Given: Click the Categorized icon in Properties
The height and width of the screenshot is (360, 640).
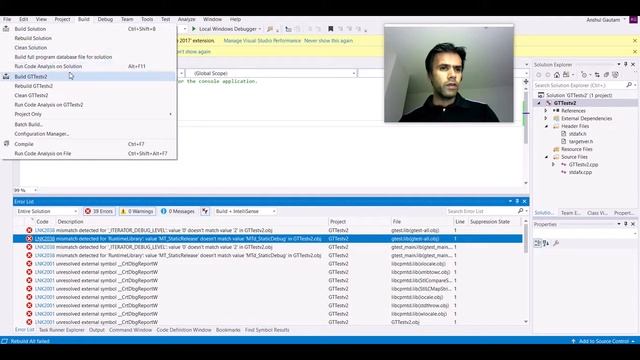Looking at the screenshot, I should tap(538, 243).
